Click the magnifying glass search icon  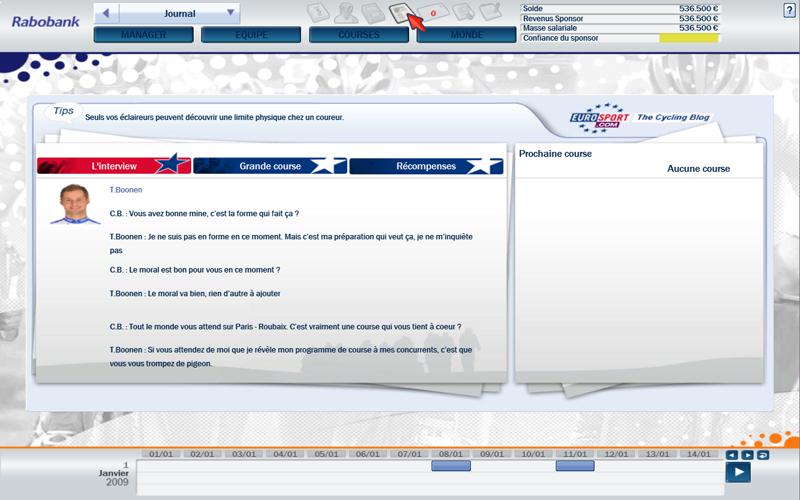461,13
